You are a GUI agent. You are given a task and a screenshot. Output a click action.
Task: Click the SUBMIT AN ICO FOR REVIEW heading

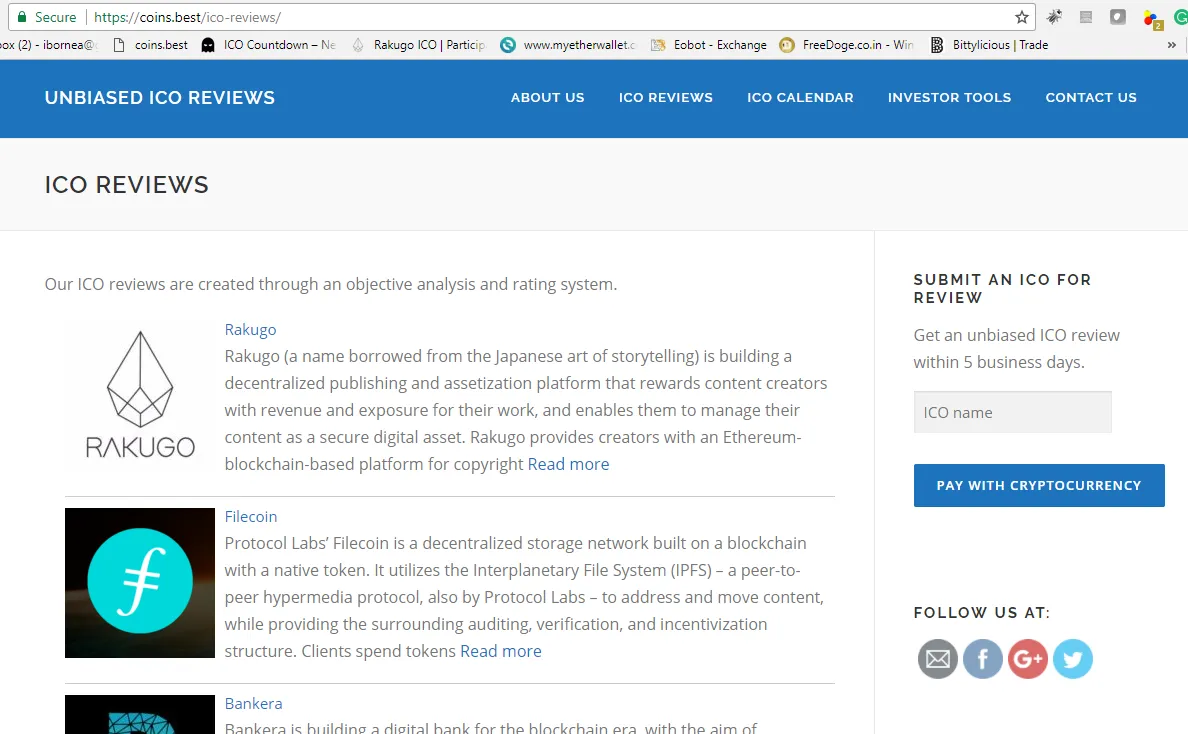(x=1002, y=289)
